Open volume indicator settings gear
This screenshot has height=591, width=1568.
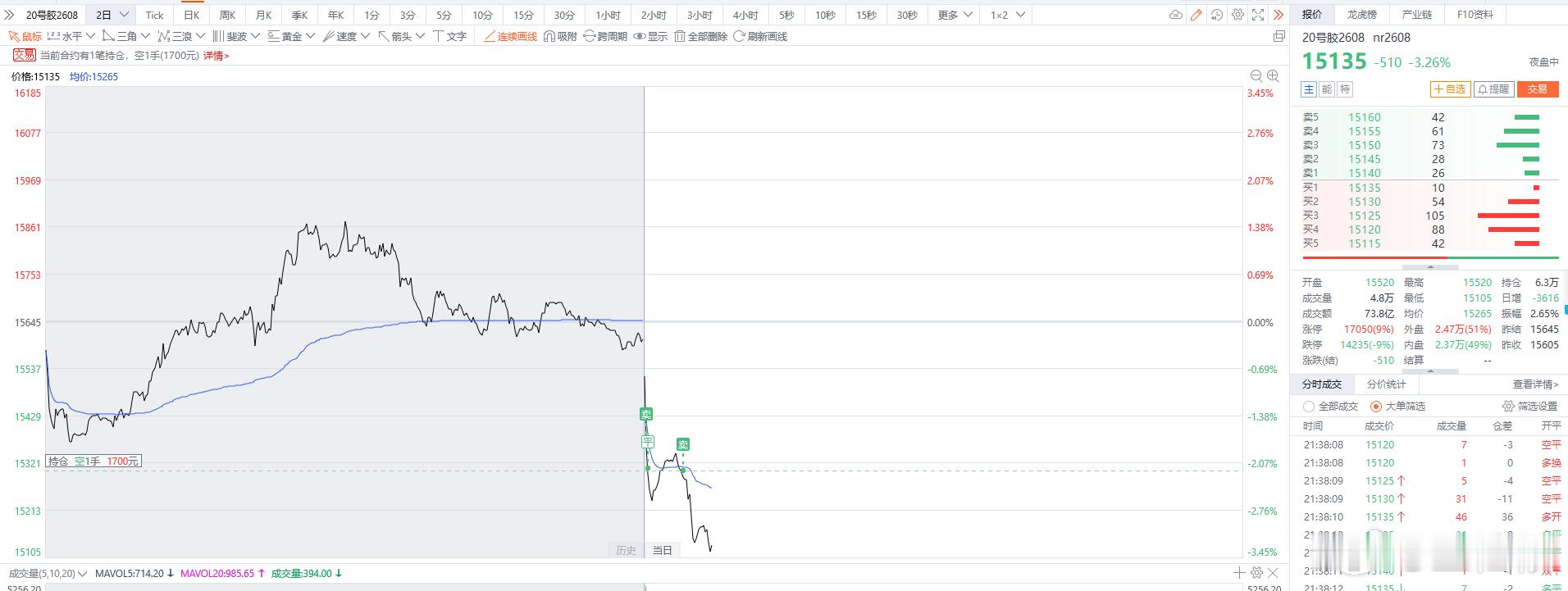point(1256,573)
